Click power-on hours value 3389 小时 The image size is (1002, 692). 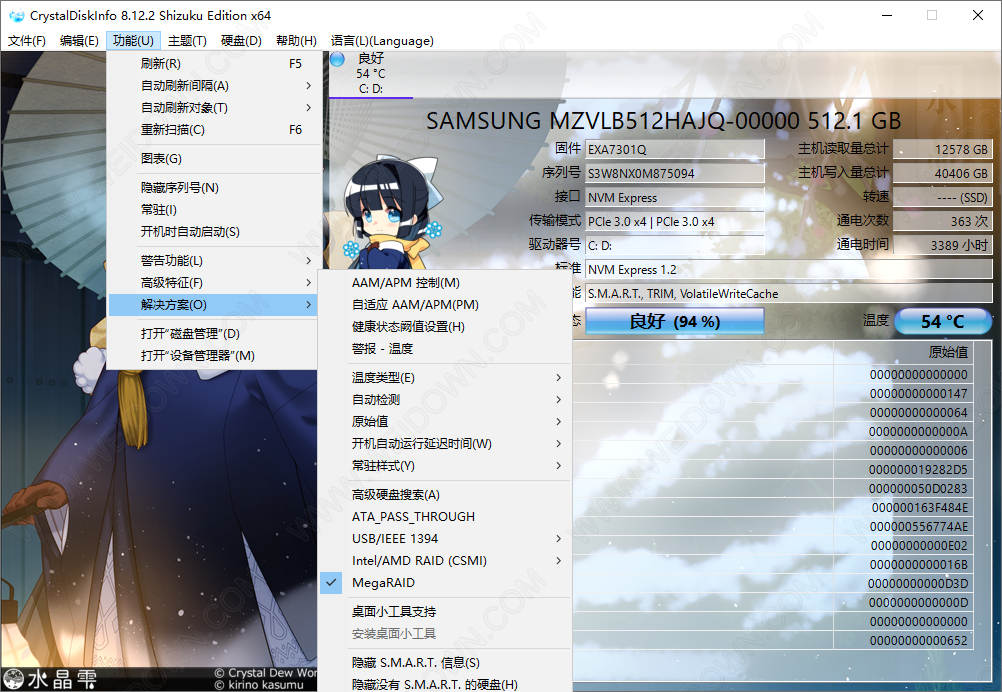(942, 245)
